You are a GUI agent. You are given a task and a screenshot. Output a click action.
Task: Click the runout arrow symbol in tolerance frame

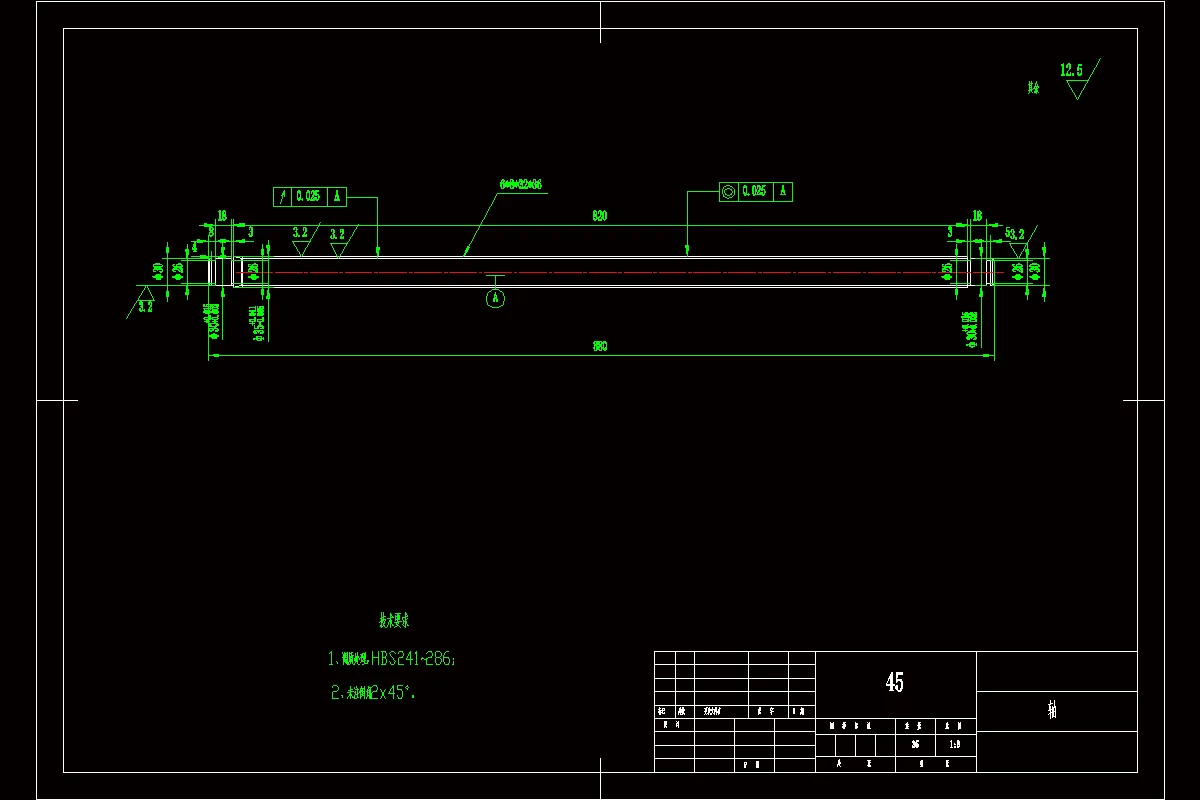pos(283,197)
